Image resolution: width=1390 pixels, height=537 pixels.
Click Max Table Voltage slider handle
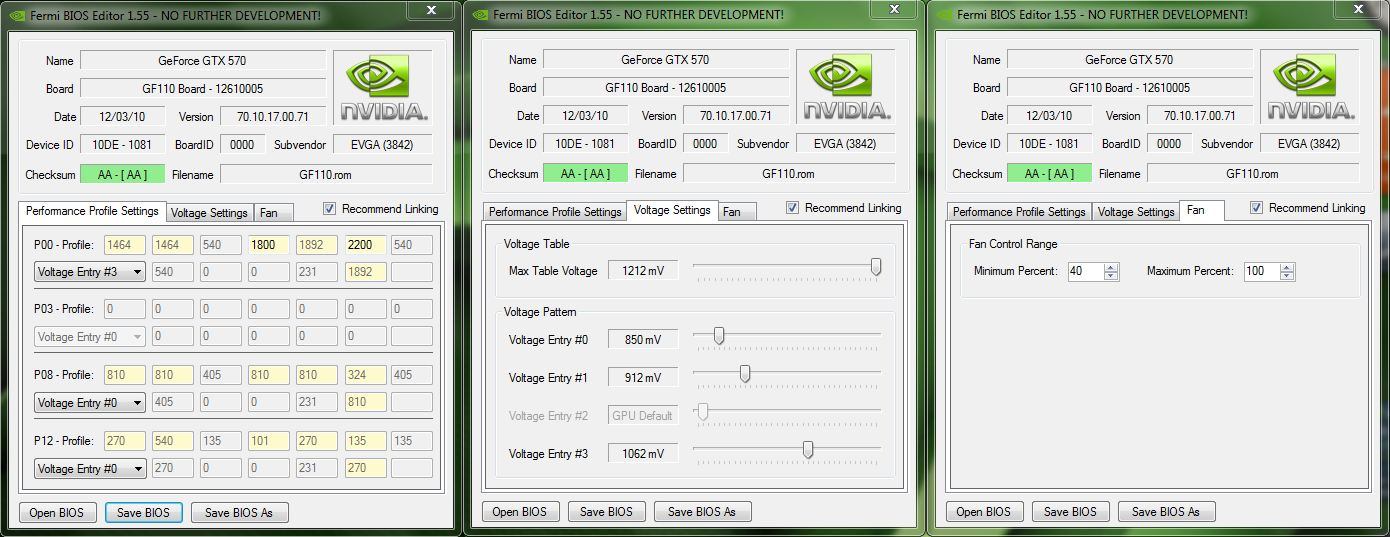click(x=876, y=267)
